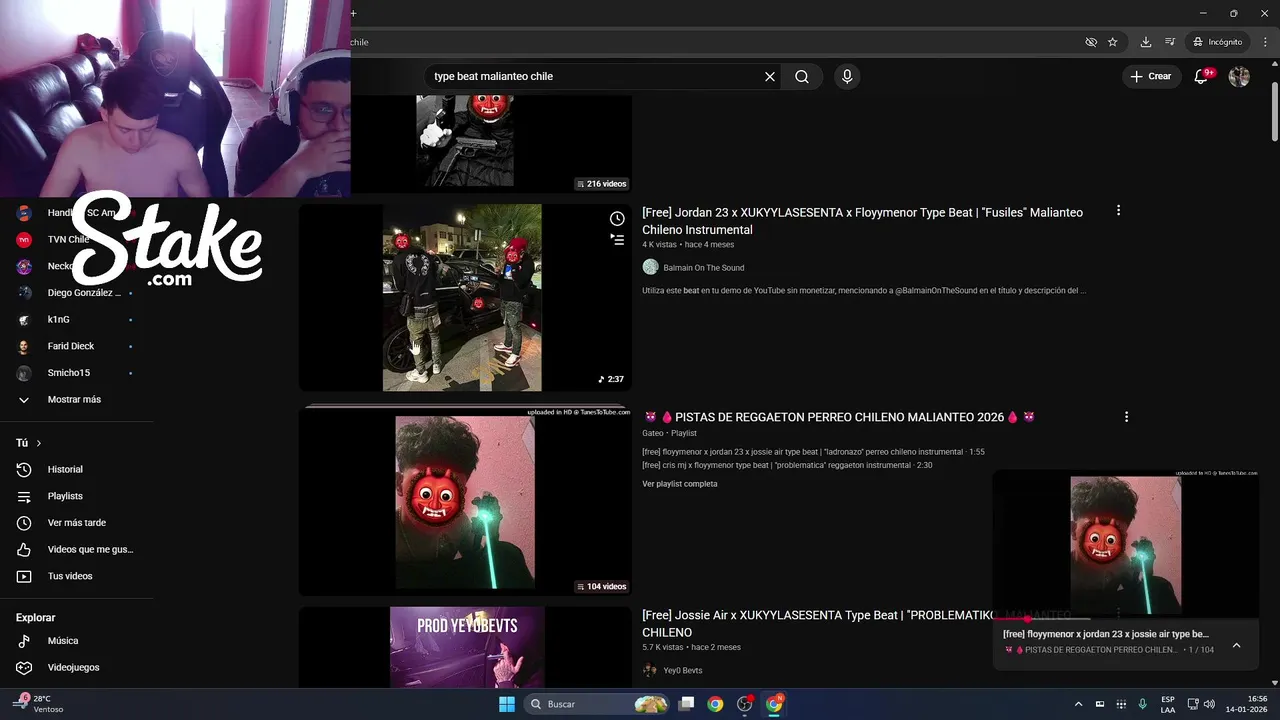Open the YouTube notifications bell

[1203, 76]
